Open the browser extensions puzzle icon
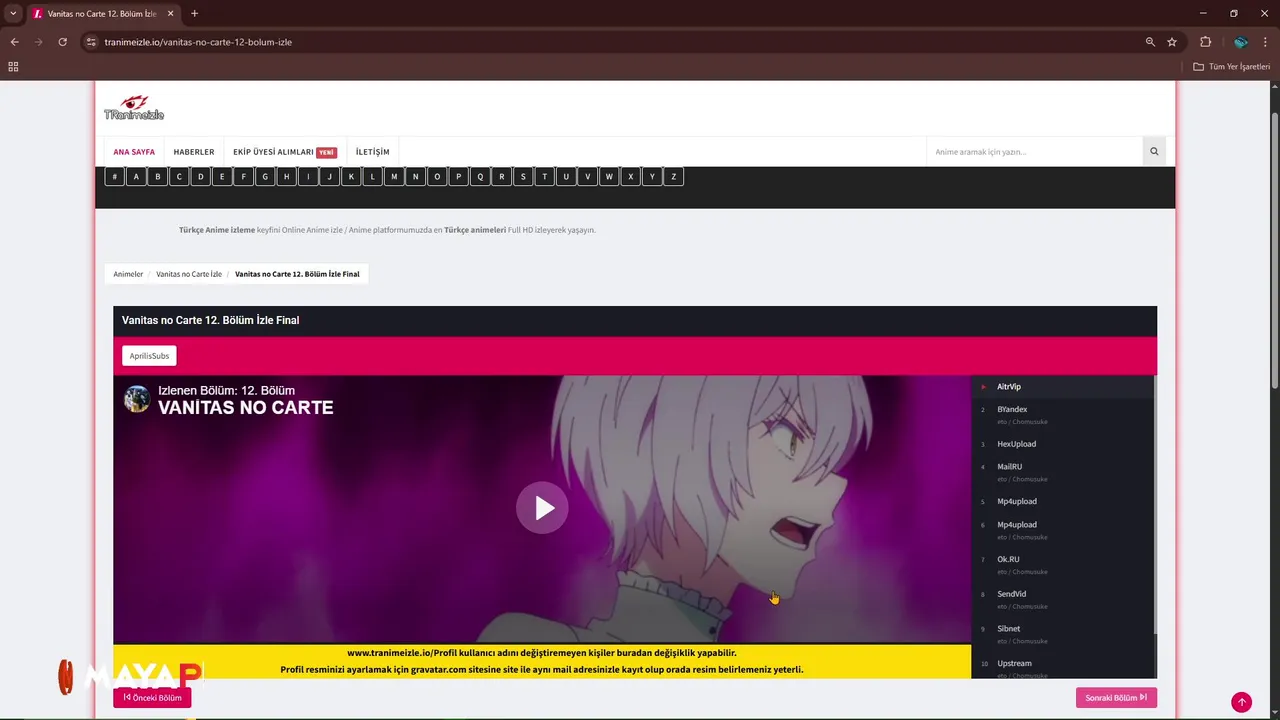Screen dimensions: 1280x720 pos(1205,42)
